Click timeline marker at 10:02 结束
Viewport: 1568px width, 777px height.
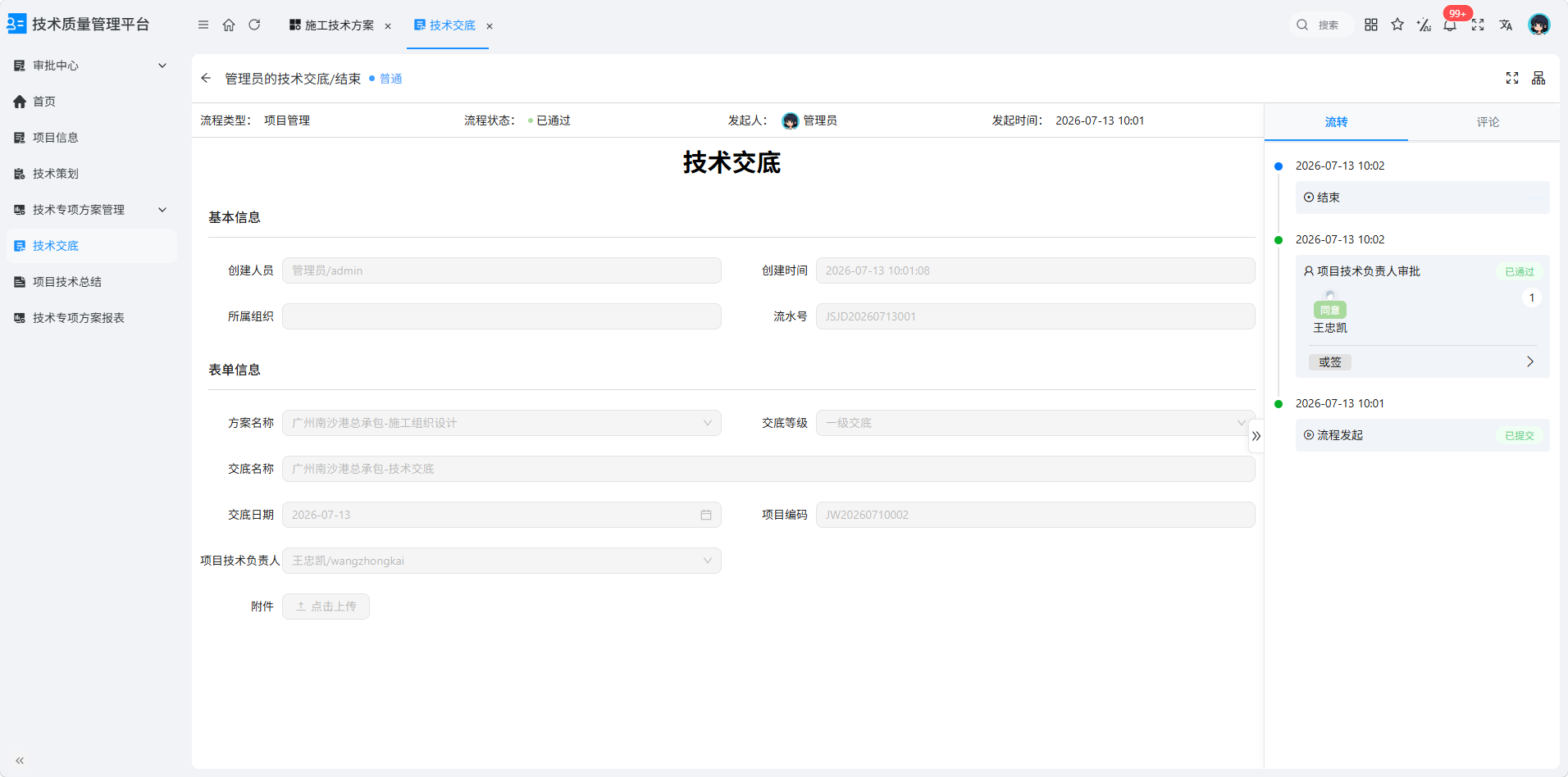pos(1279,166)
